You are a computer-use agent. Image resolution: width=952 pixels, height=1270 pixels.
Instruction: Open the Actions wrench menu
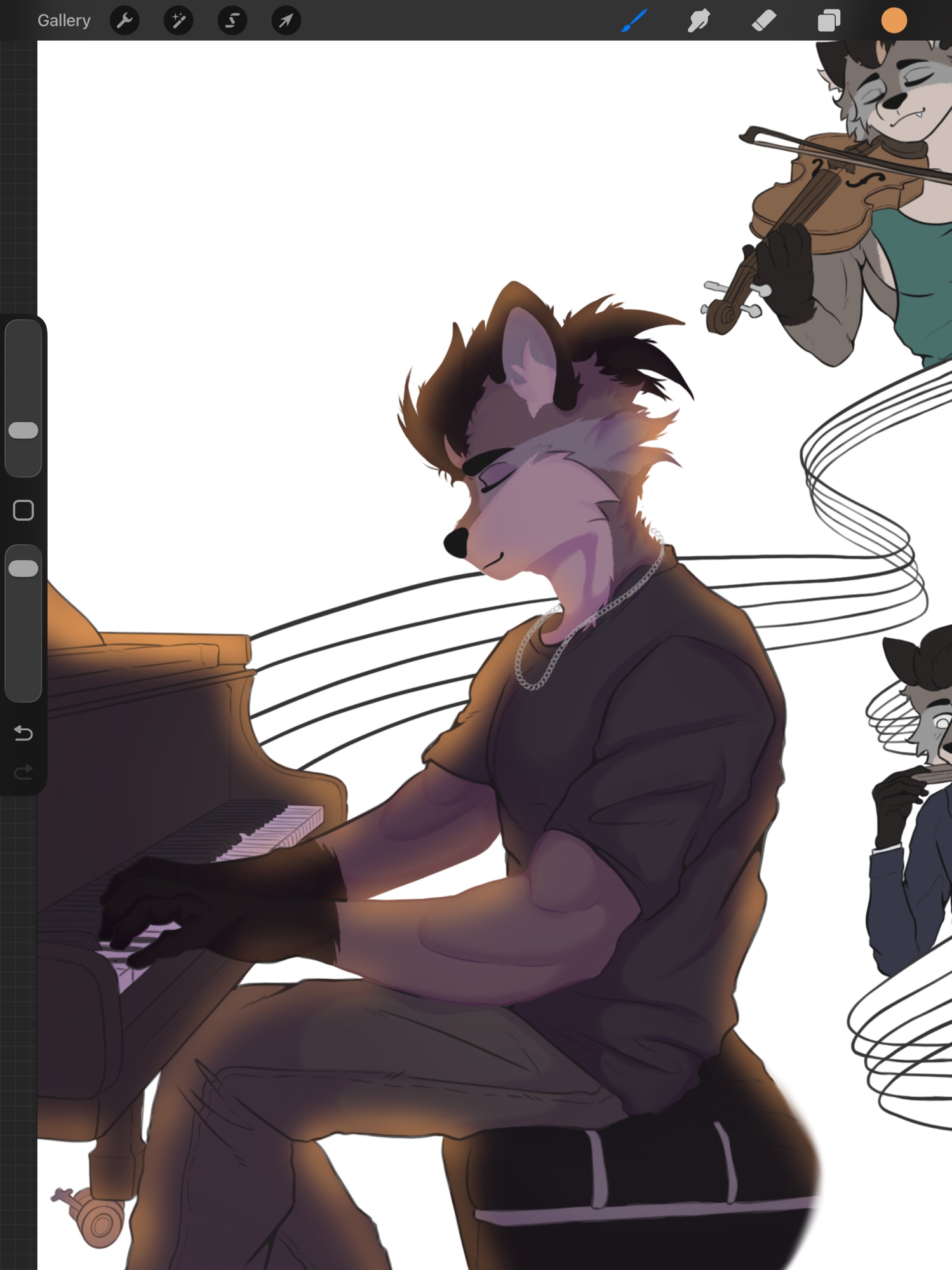pyautogui.click(x=124, y=21)
